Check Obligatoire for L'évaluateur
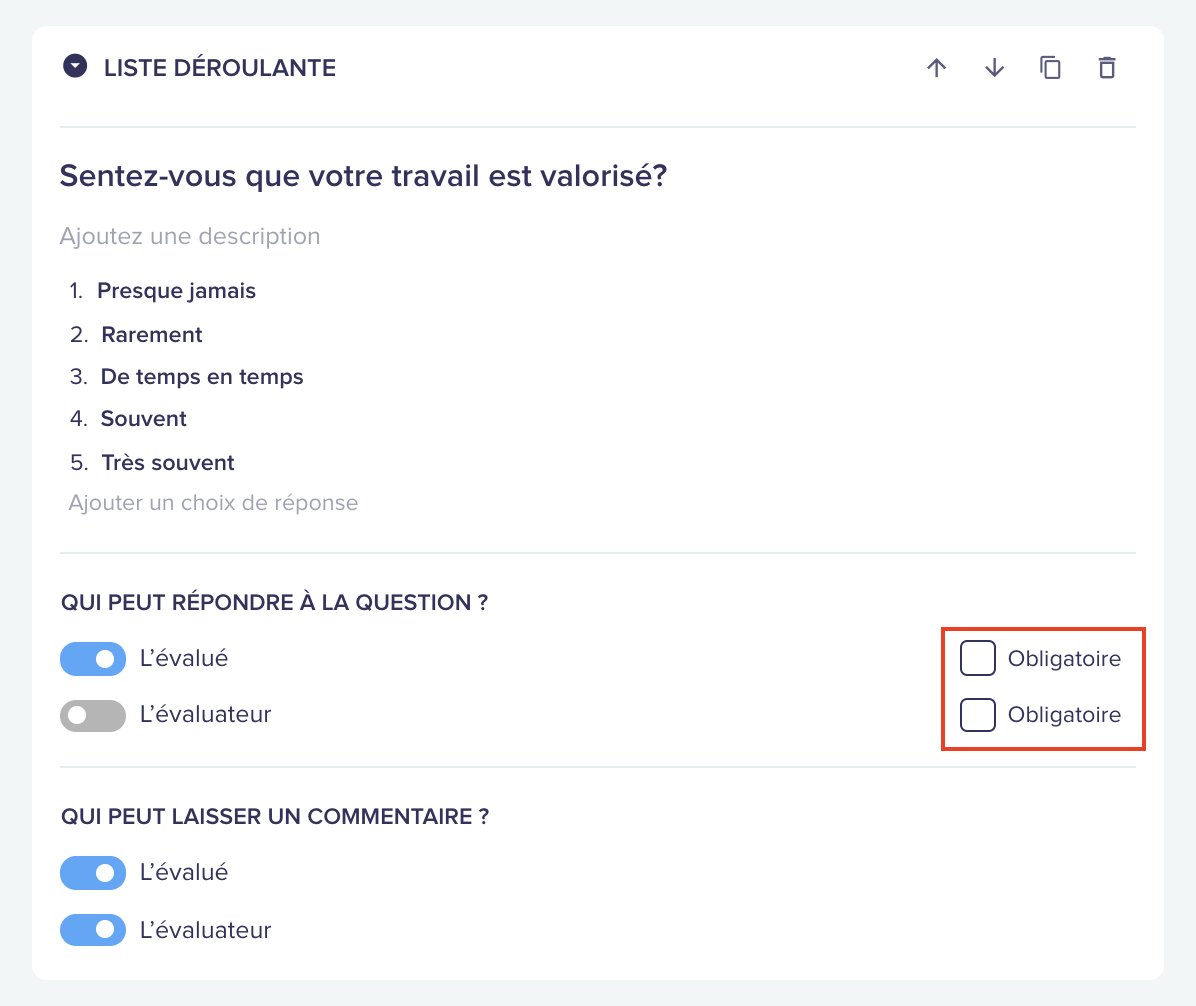Viewport: 1196px width, 1006px height. (x=978, y=715)
